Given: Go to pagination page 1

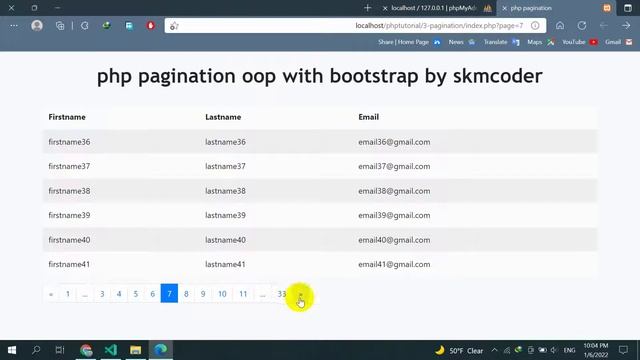Looking at the screenshot, I should pyautogui.click(x=68, y=293).
